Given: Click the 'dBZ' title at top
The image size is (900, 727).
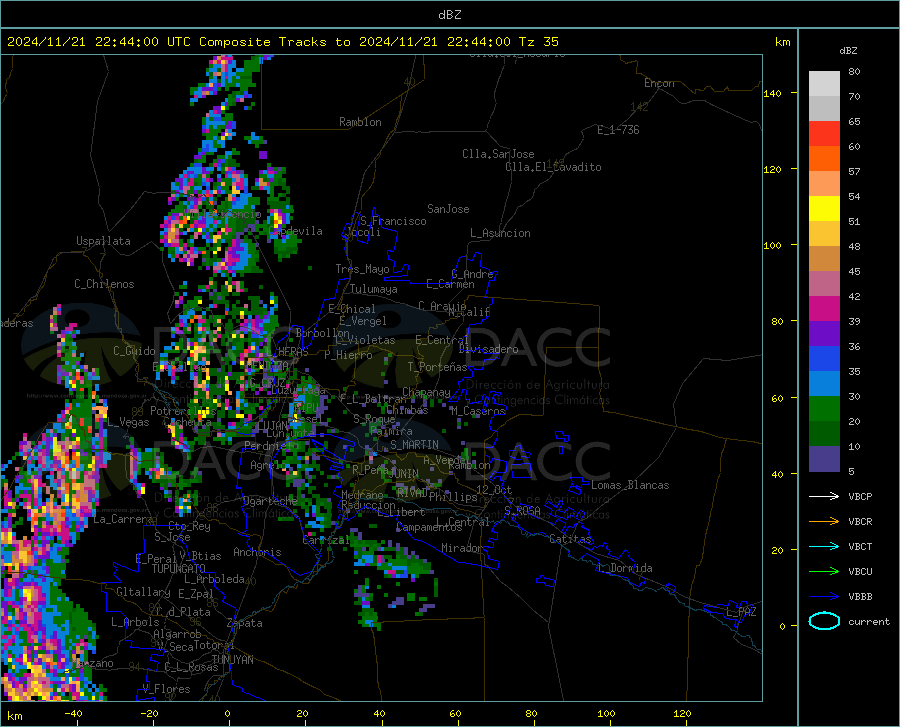Looking at the screenshot, I should pos(449,15).
